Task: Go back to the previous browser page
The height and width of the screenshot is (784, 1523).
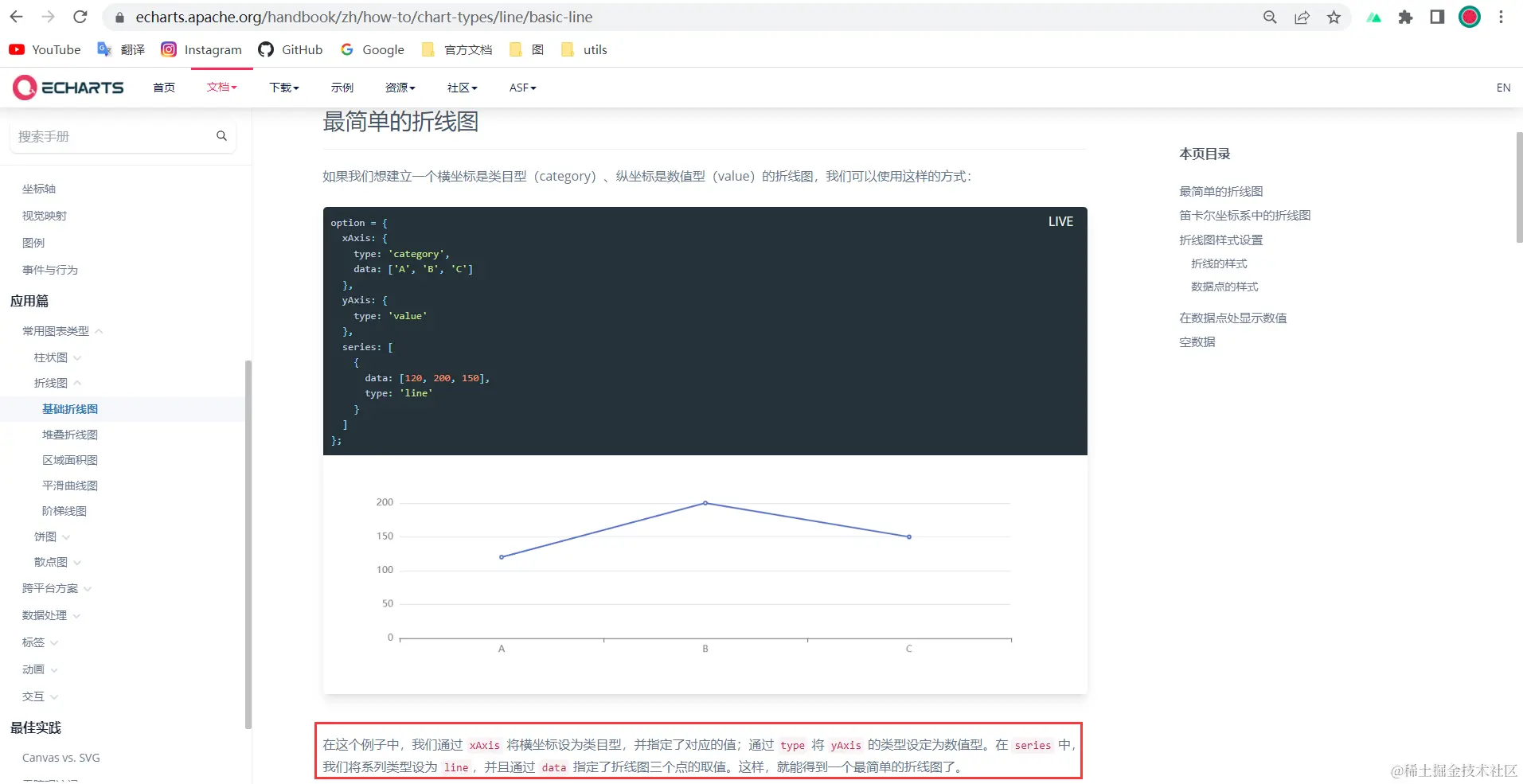Action: click(17, 17)
